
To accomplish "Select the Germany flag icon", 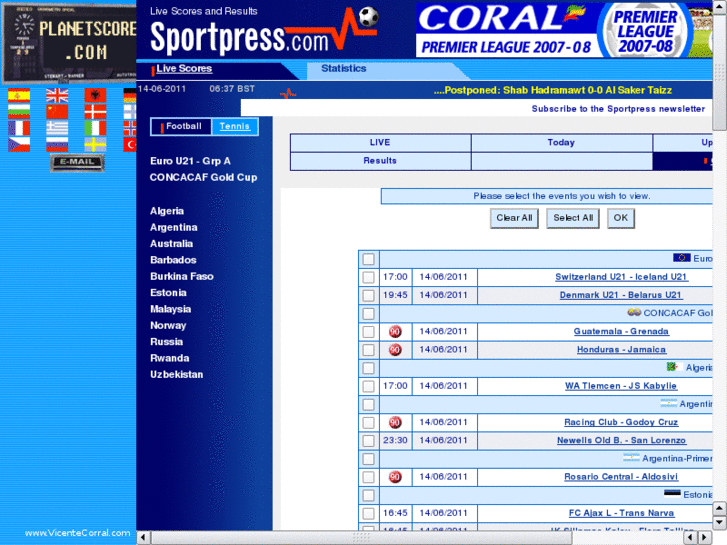I will pos(129,96).
